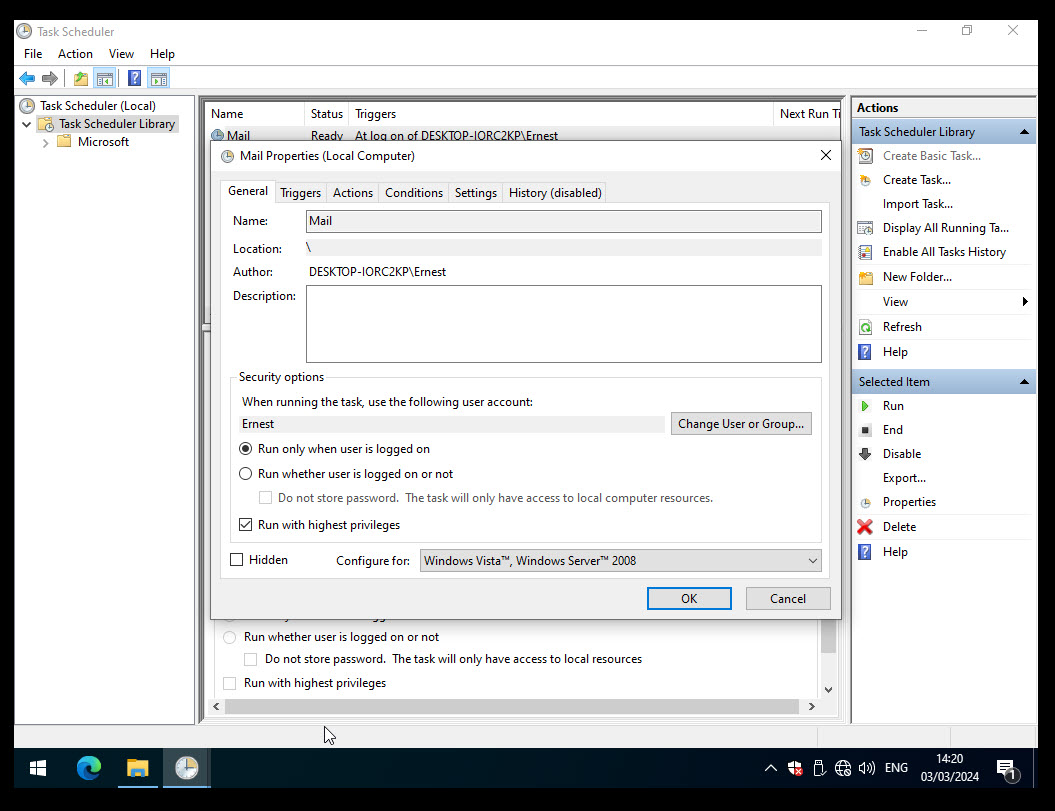Collapse the Selected Item actions section
Image resolution: width=1055 pixels, height=811 pixels.
[x=1023, y=381]
